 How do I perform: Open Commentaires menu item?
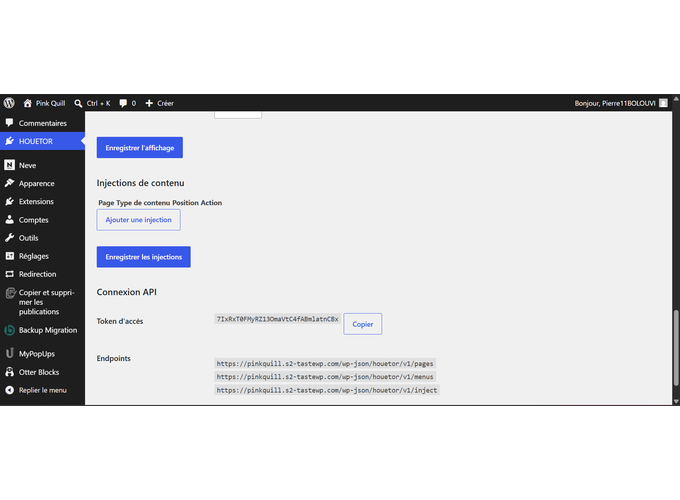42,123
